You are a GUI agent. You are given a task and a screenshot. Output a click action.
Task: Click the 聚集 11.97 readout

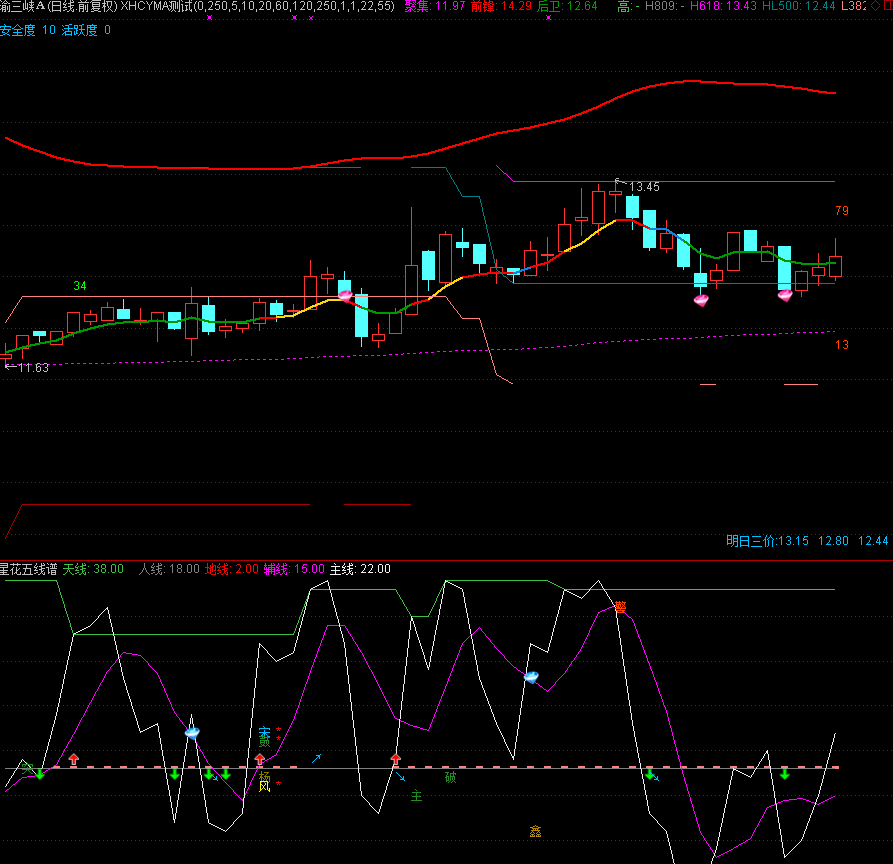435,6
